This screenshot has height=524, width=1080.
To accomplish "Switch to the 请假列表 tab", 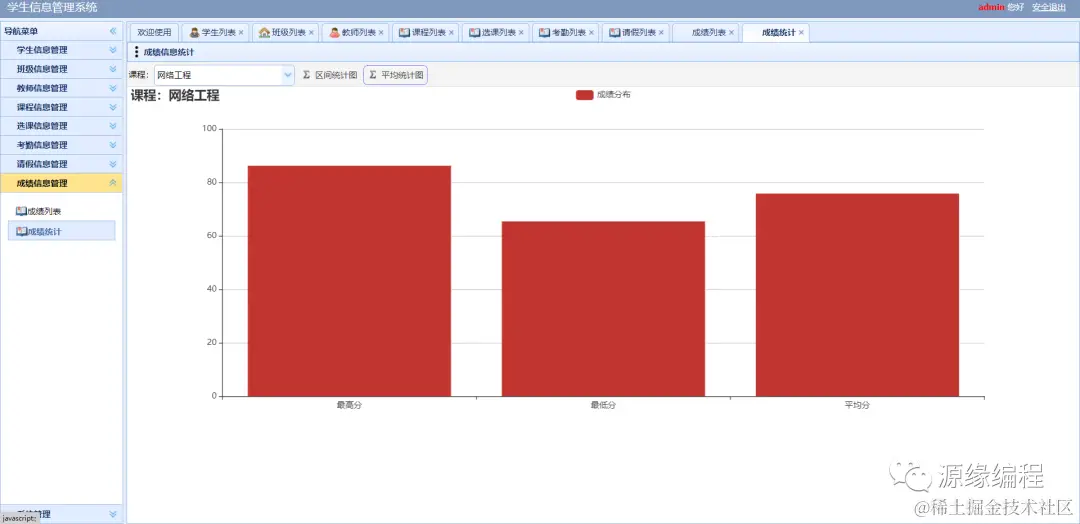I will pos(634,32).
